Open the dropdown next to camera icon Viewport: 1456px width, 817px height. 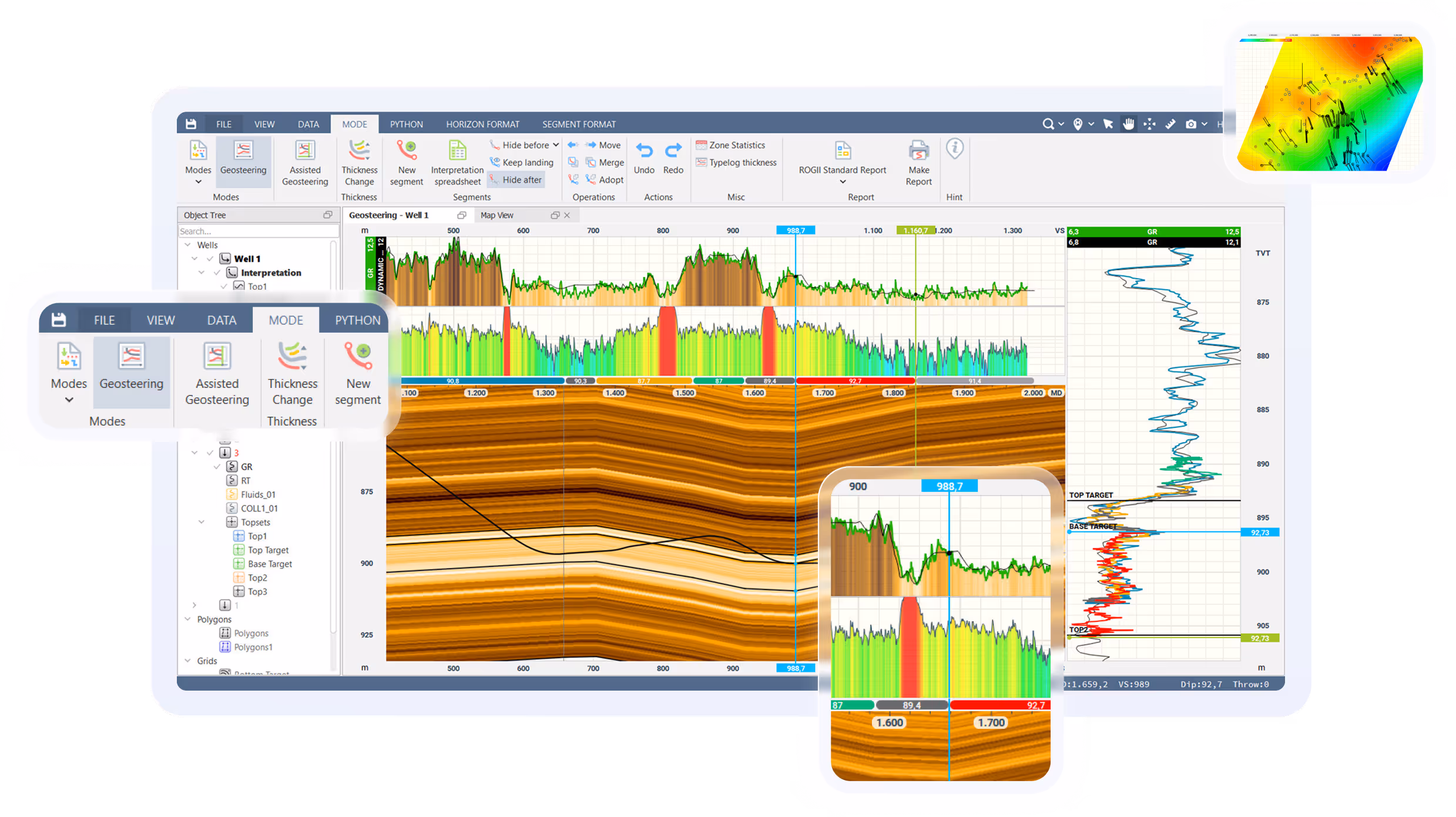[1205, 124]
